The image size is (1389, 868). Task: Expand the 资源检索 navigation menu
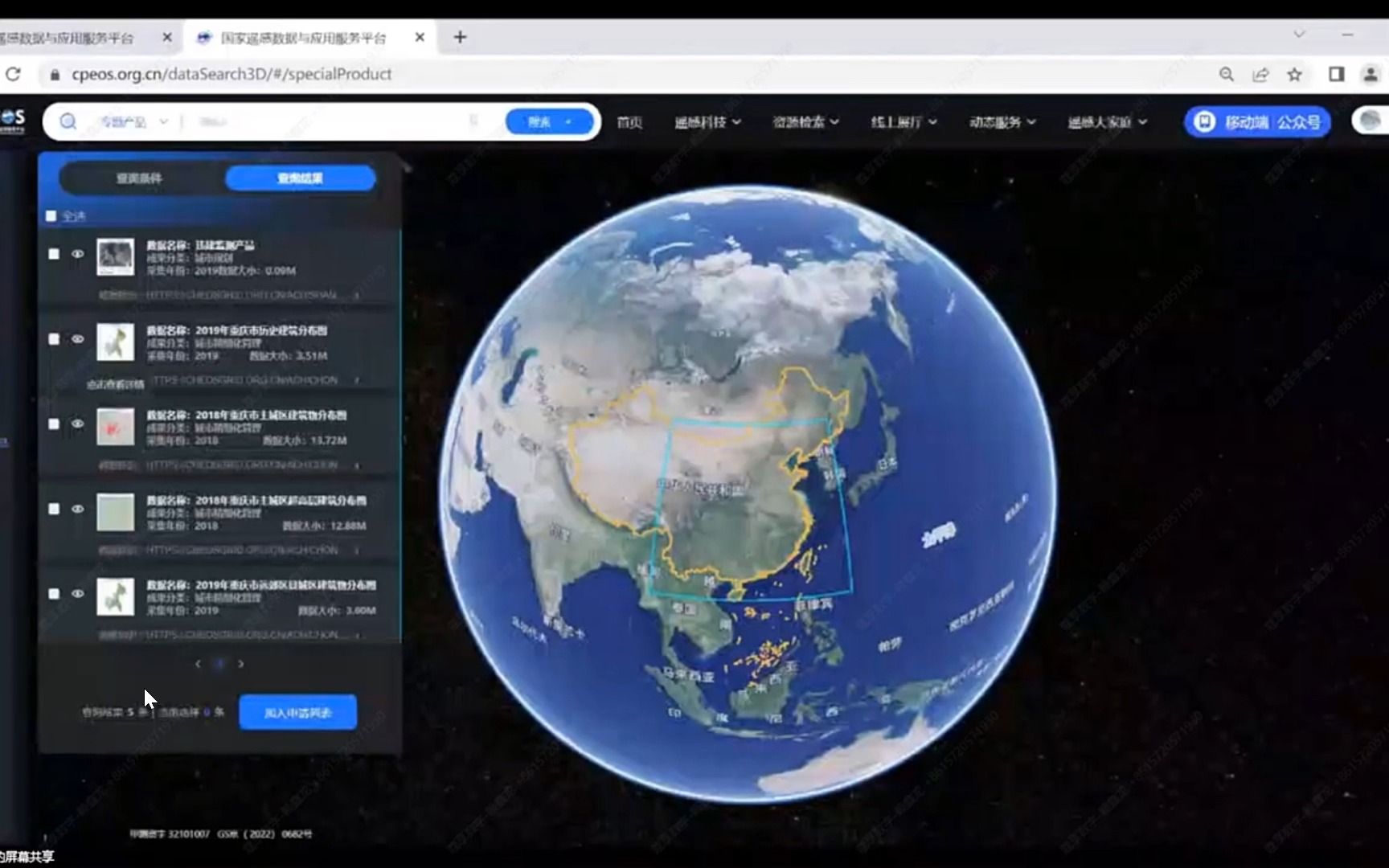(x=806, y=122)
